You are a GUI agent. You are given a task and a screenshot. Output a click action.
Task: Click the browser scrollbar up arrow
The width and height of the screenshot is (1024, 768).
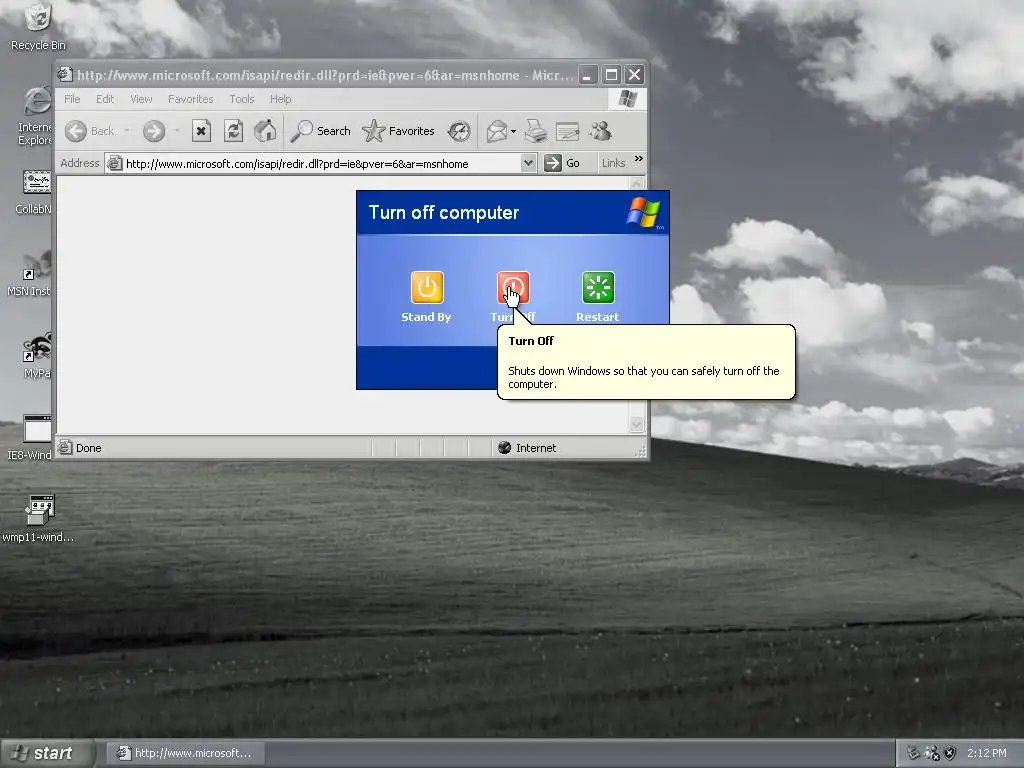tap(637, 184)
